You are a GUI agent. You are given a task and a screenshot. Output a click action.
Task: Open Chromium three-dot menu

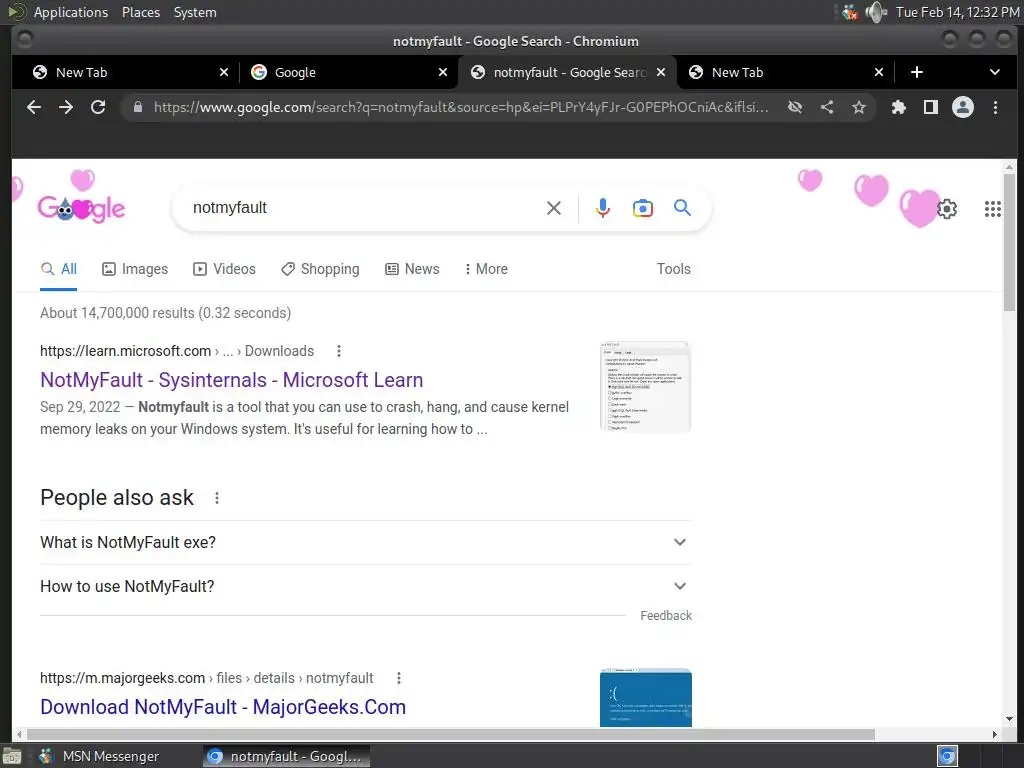(x=995, y=107)
